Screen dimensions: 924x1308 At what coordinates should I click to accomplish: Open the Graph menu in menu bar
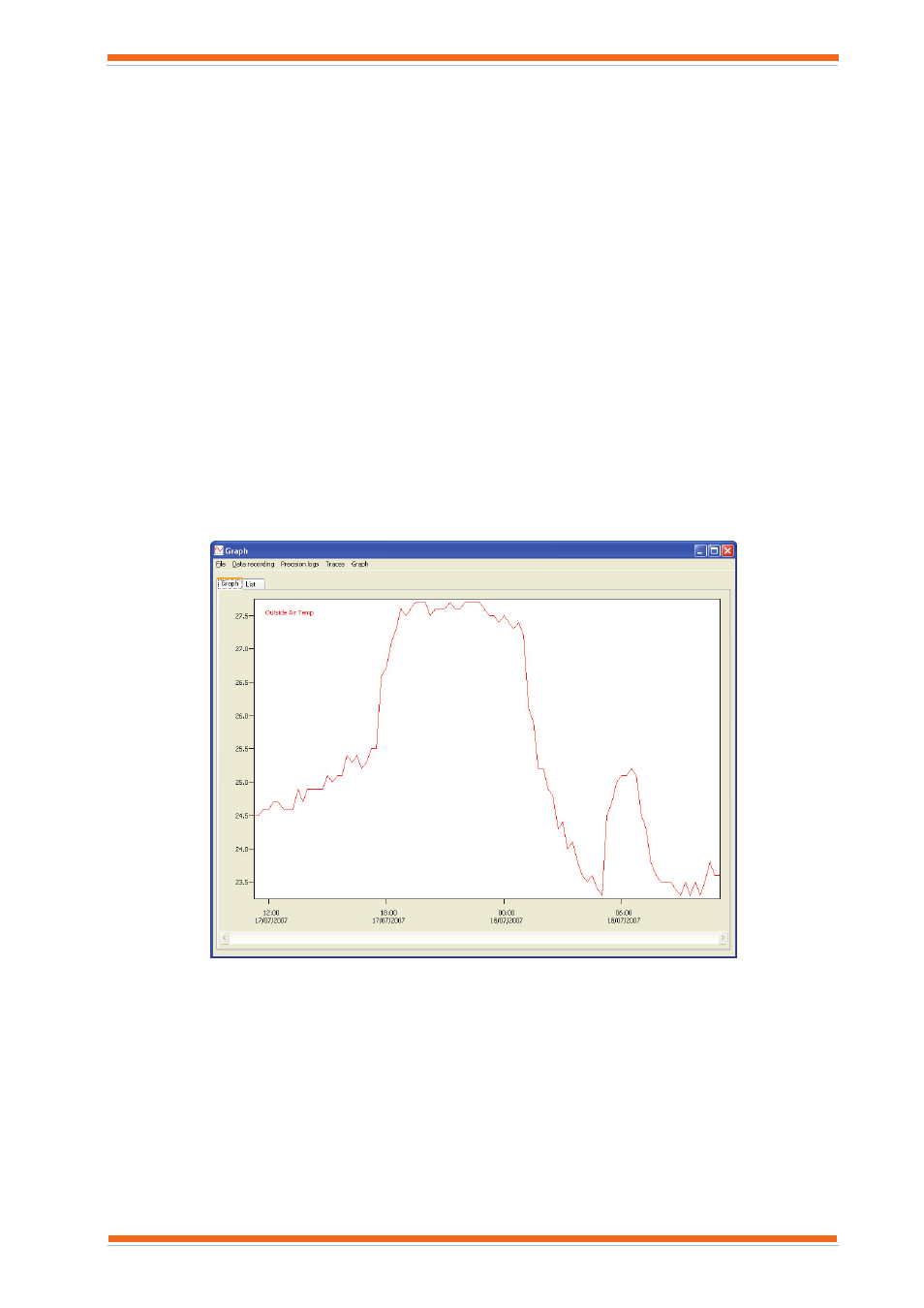[x=359, y=564]
